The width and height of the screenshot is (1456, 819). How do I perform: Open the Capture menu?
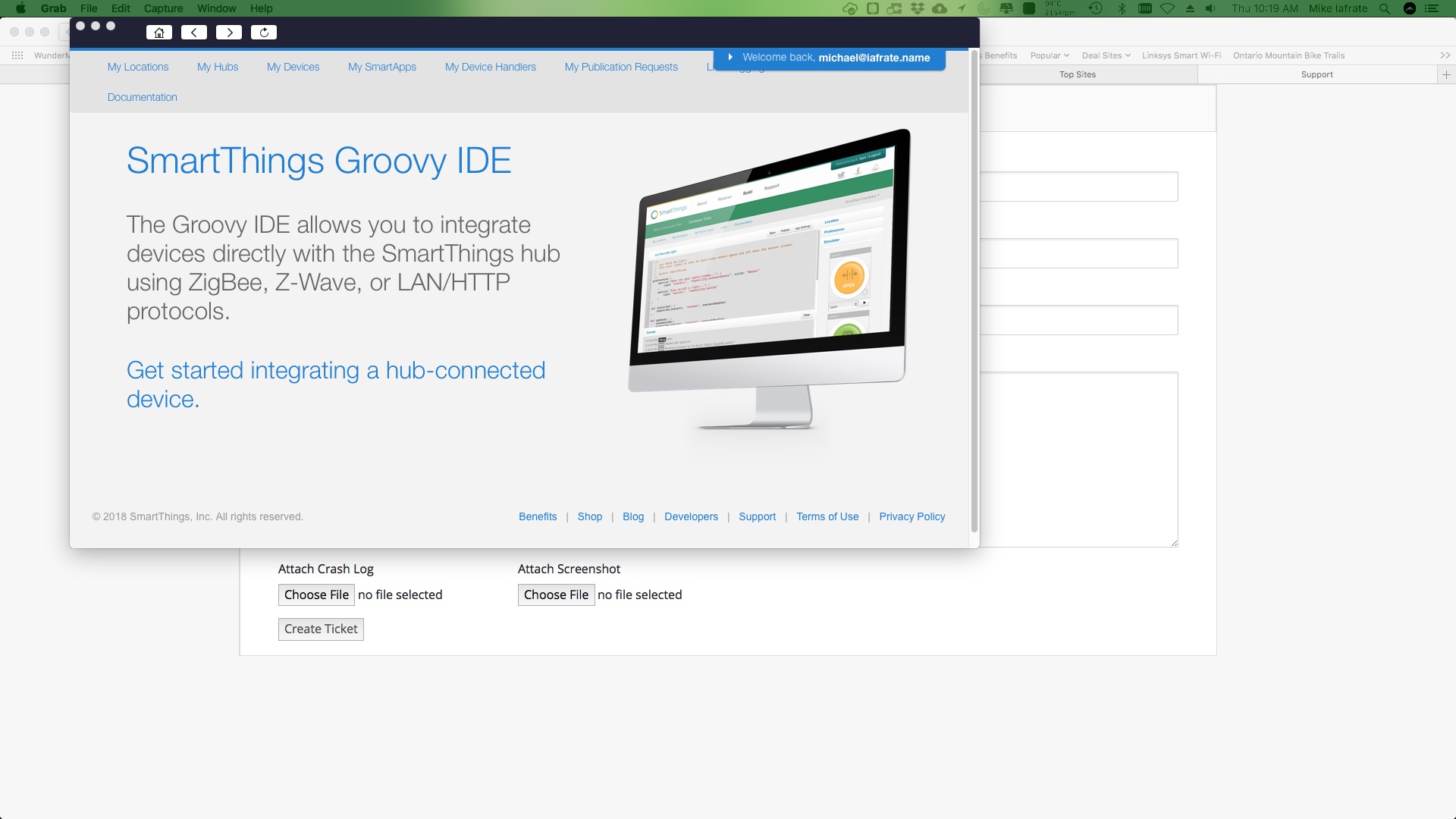(x=164, y=8)
